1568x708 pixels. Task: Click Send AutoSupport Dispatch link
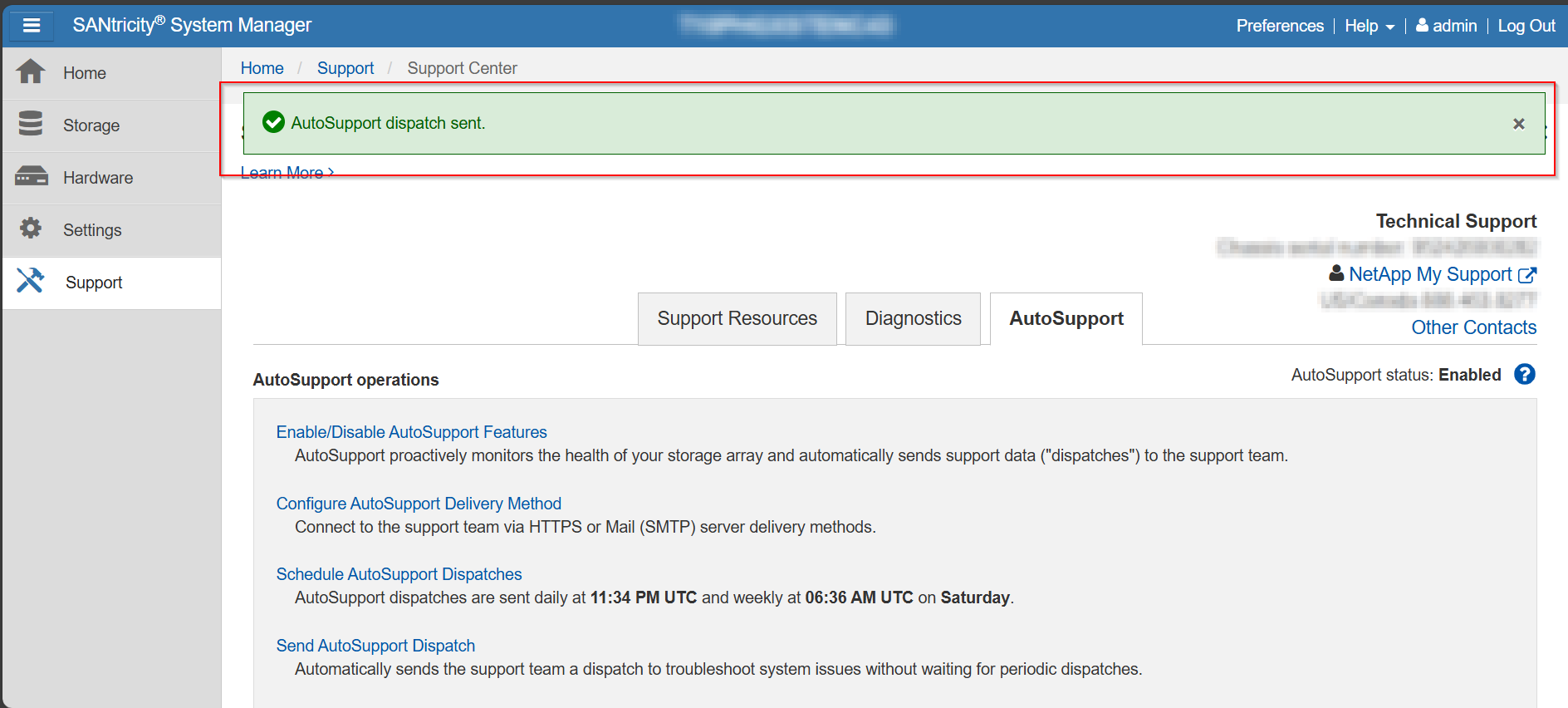coord(375,646)
